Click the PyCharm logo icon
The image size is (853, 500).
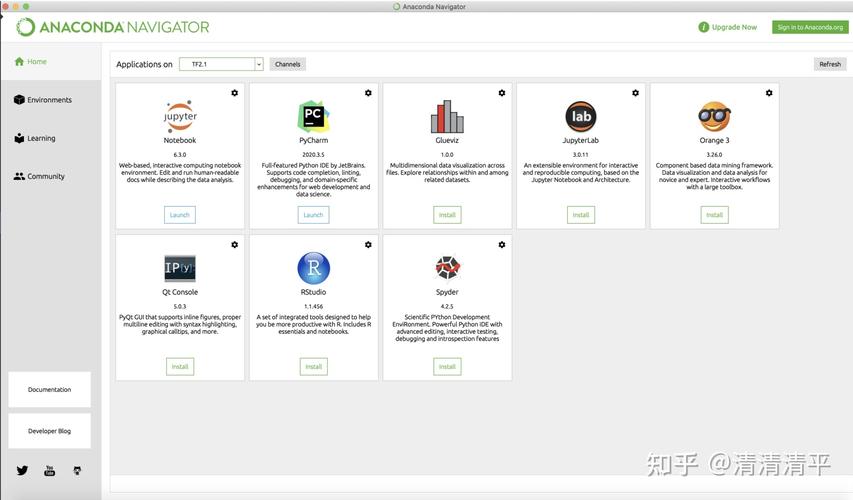click(x=313, y=116)
